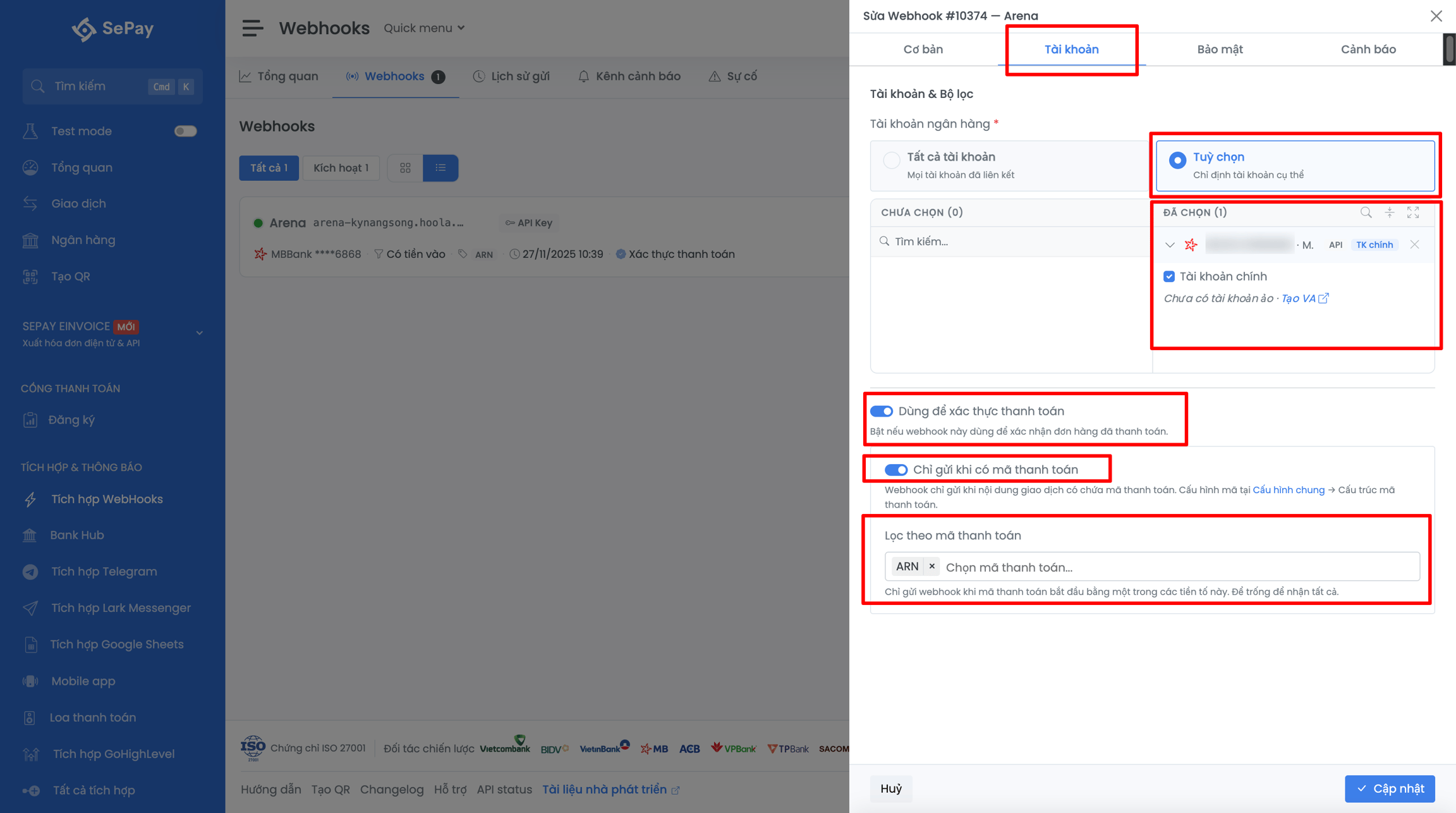
Task: Select the list view icon
Action: (440, 168)
